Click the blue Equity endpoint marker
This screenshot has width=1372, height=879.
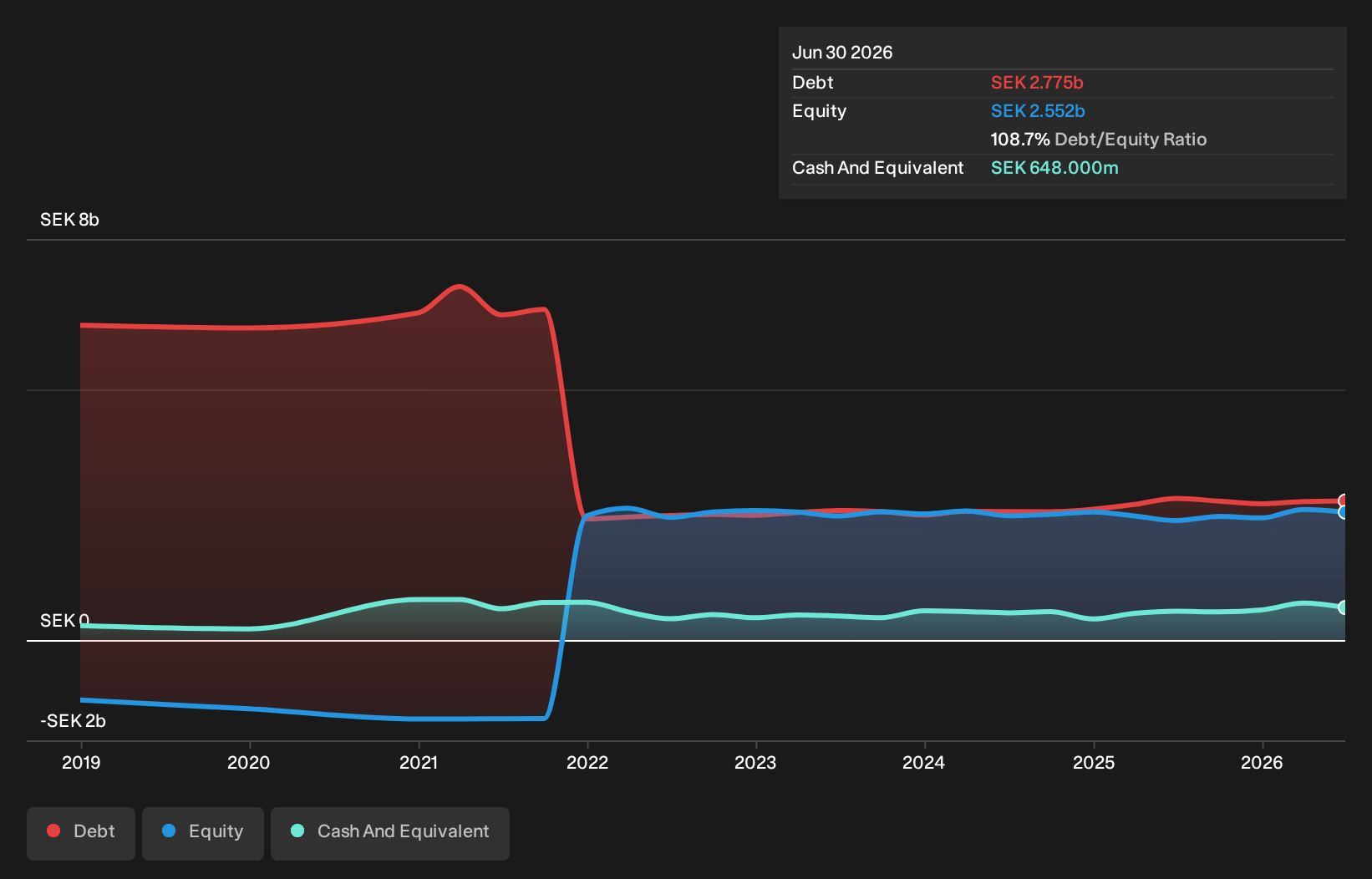point(1344,512)
